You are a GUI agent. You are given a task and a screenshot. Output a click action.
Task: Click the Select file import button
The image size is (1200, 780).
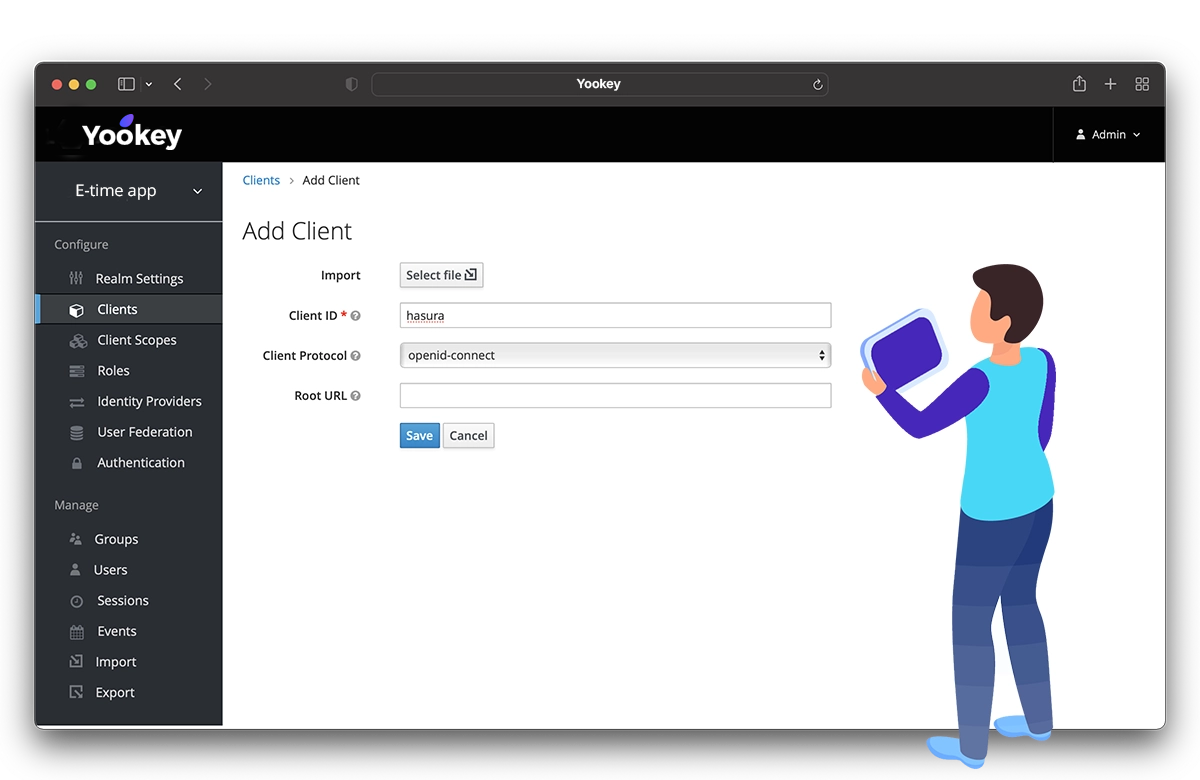tap(441, 275)
